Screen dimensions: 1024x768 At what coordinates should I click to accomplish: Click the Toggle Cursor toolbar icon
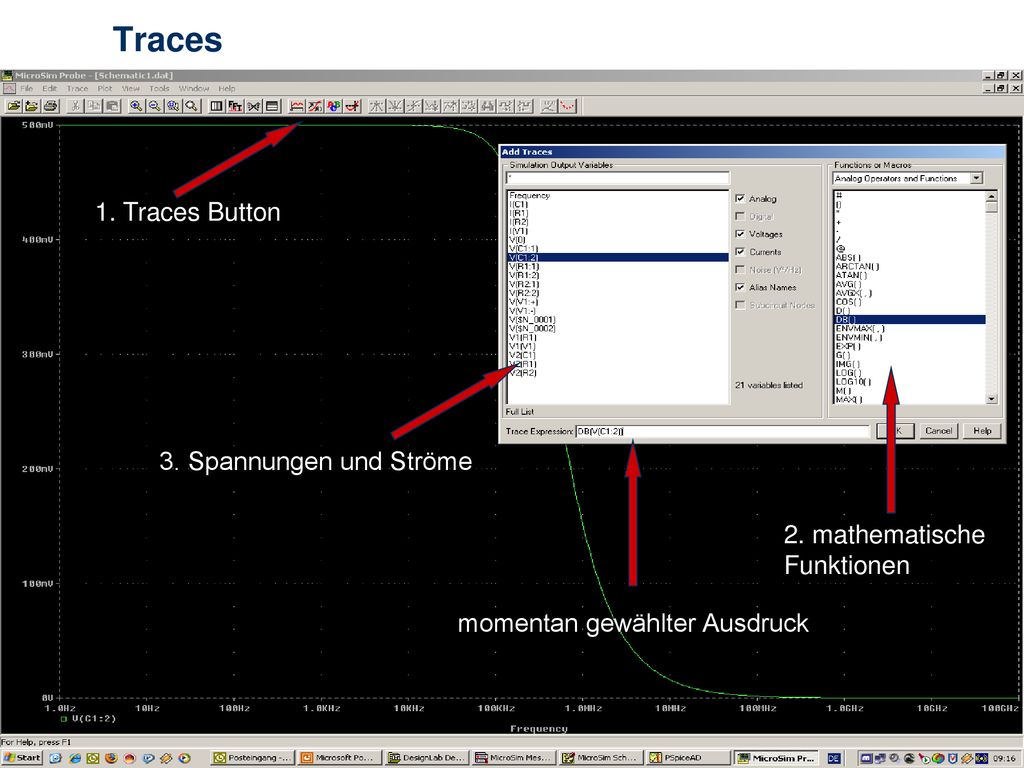353,106
